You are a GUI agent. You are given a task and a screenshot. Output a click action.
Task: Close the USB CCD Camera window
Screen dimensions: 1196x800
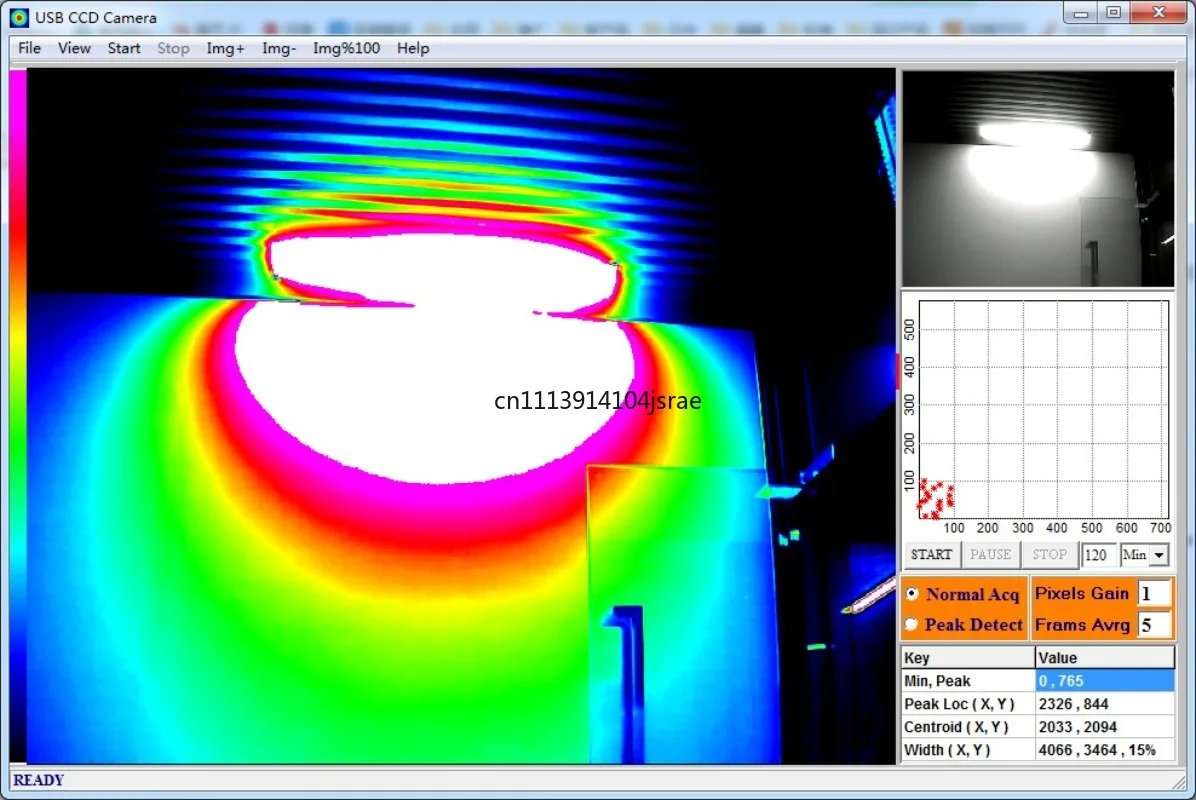tap(1159, 13)
